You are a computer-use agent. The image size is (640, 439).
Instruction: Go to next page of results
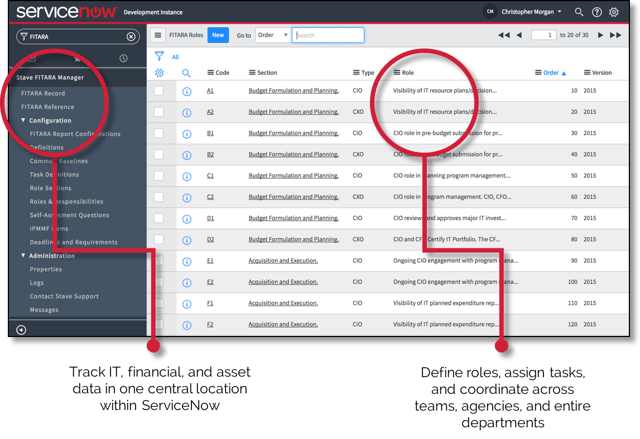600,35
